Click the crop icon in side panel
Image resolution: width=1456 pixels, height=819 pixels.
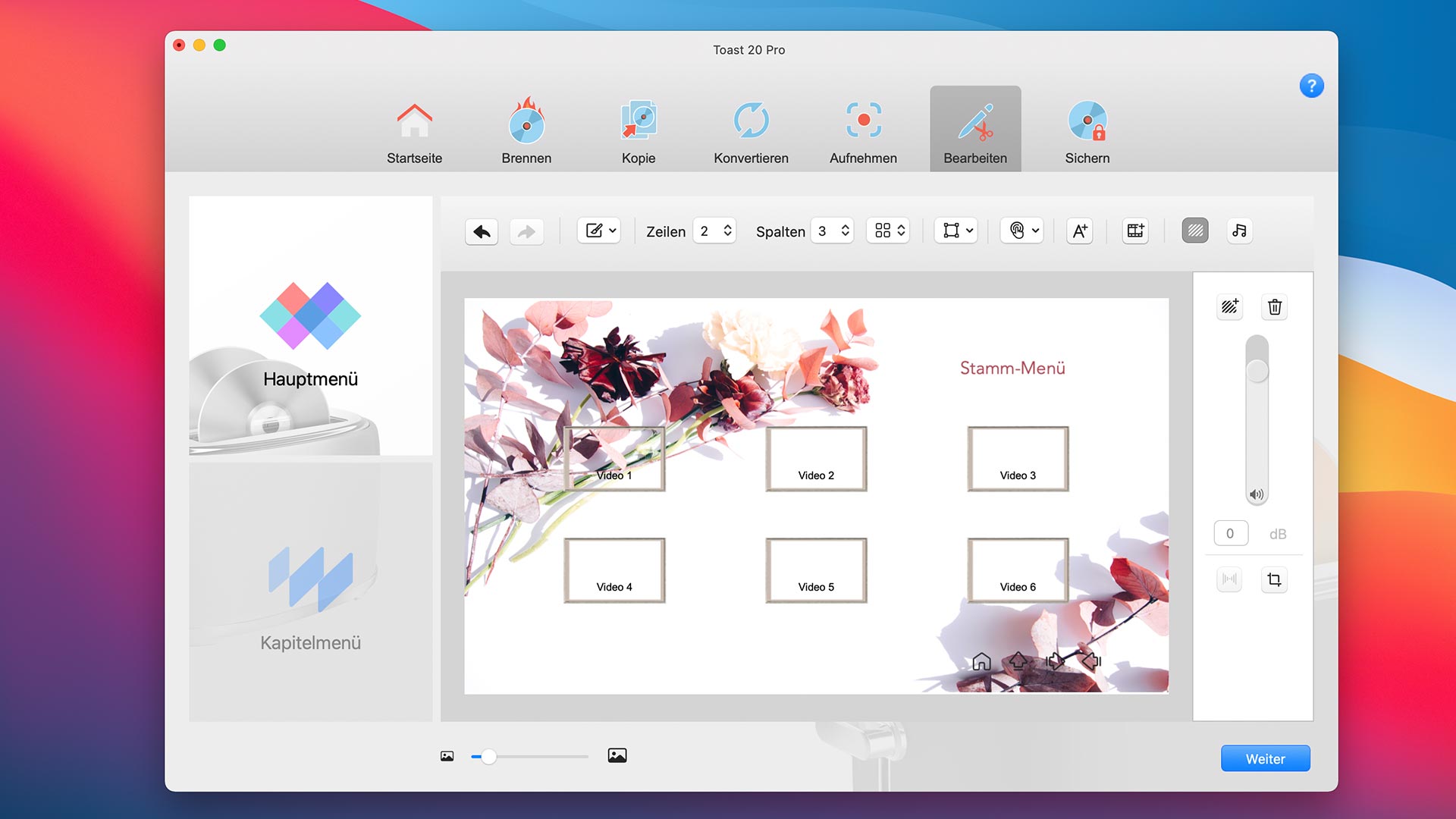tap(1275, 580)
